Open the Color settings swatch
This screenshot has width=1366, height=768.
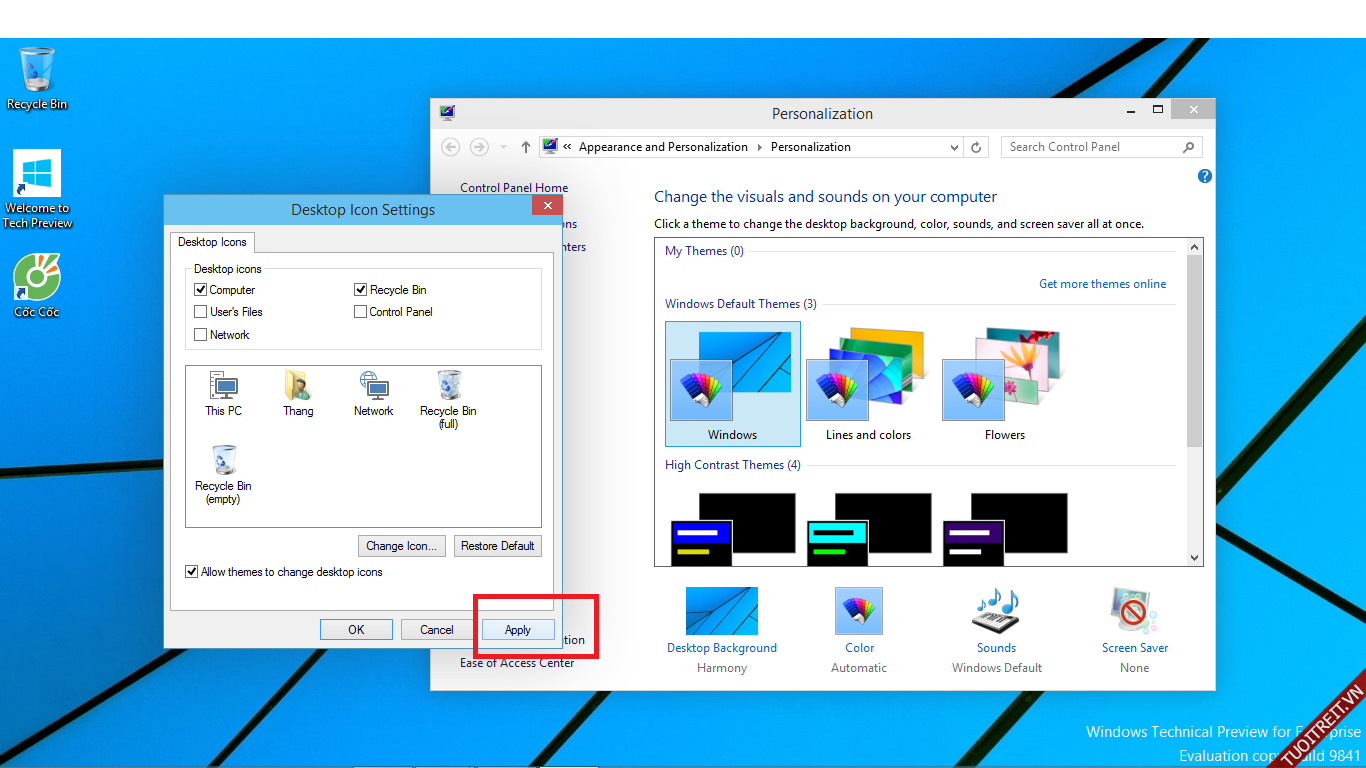(x=859, y=612)
